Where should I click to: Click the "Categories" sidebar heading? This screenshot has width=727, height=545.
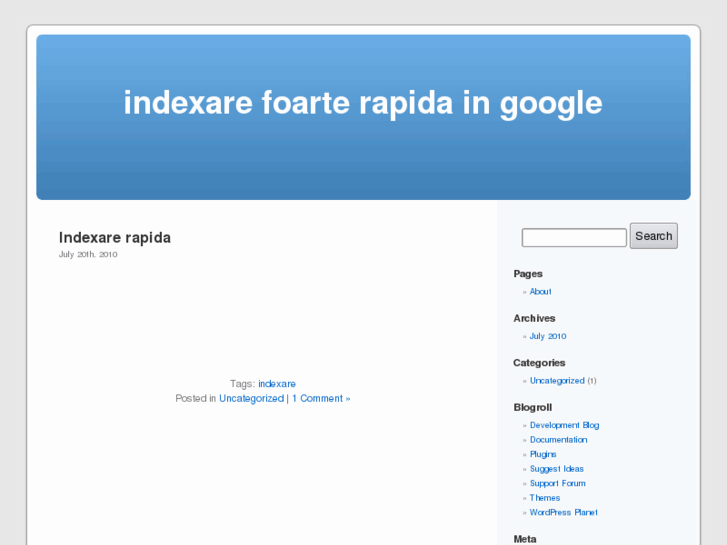[x=539, y=363]
